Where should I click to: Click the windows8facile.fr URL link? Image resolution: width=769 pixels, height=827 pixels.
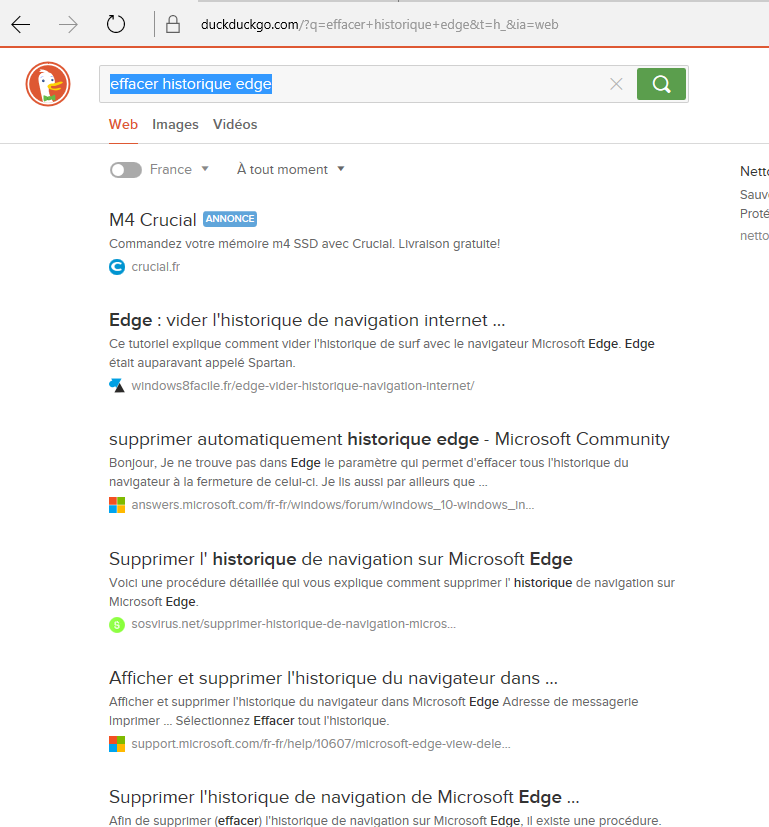pyautogui.click(x=303, y=386)
